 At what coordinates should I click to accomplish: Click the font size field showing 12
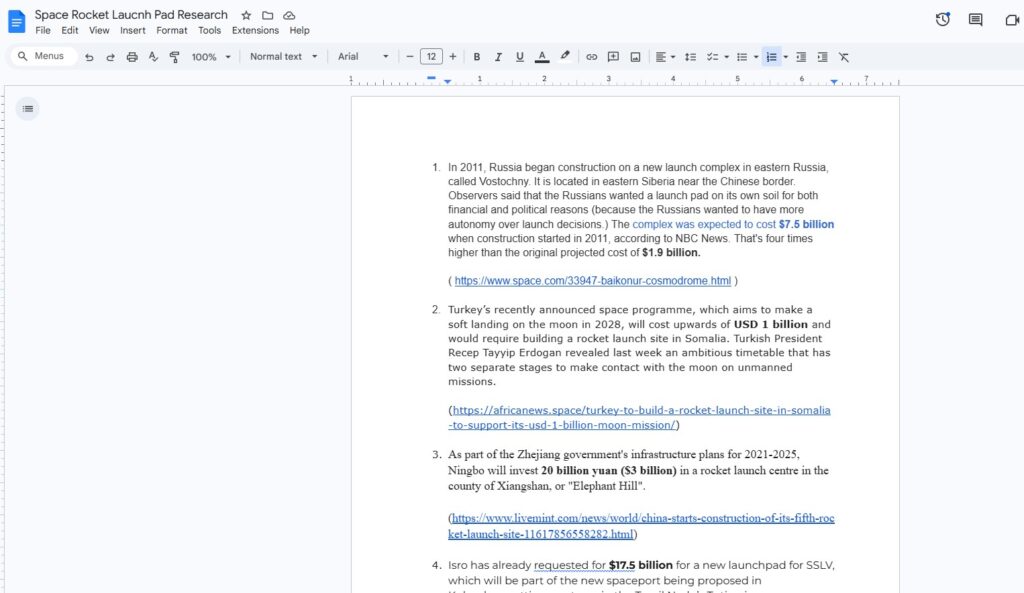point(431,57)
